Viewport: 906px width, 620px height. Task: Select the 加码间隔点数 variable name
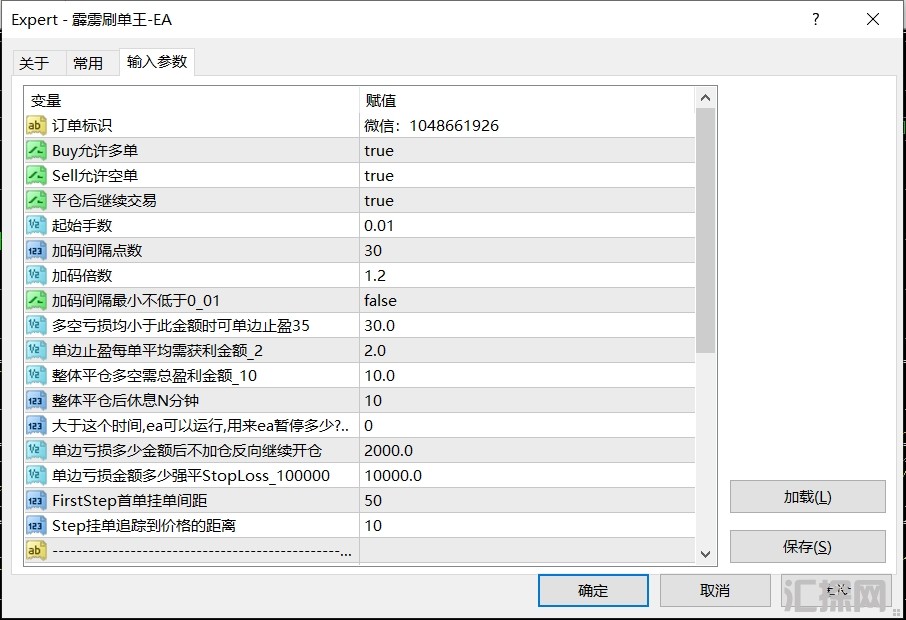pos(97,250)
